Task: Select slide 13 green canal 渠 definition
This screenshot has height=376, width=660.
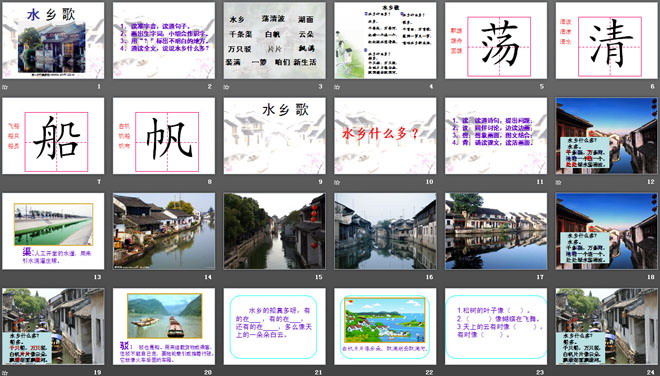Action: [x=53, y=231]
